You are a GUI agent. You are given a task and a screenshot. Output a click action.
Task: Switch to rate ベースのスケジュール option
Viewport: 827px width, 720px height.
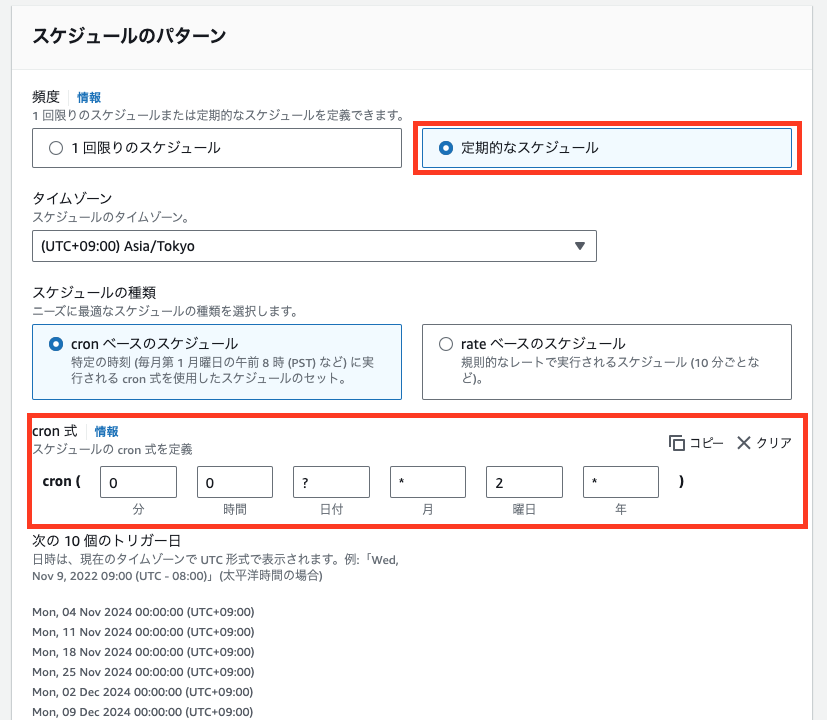pos(446,344)
